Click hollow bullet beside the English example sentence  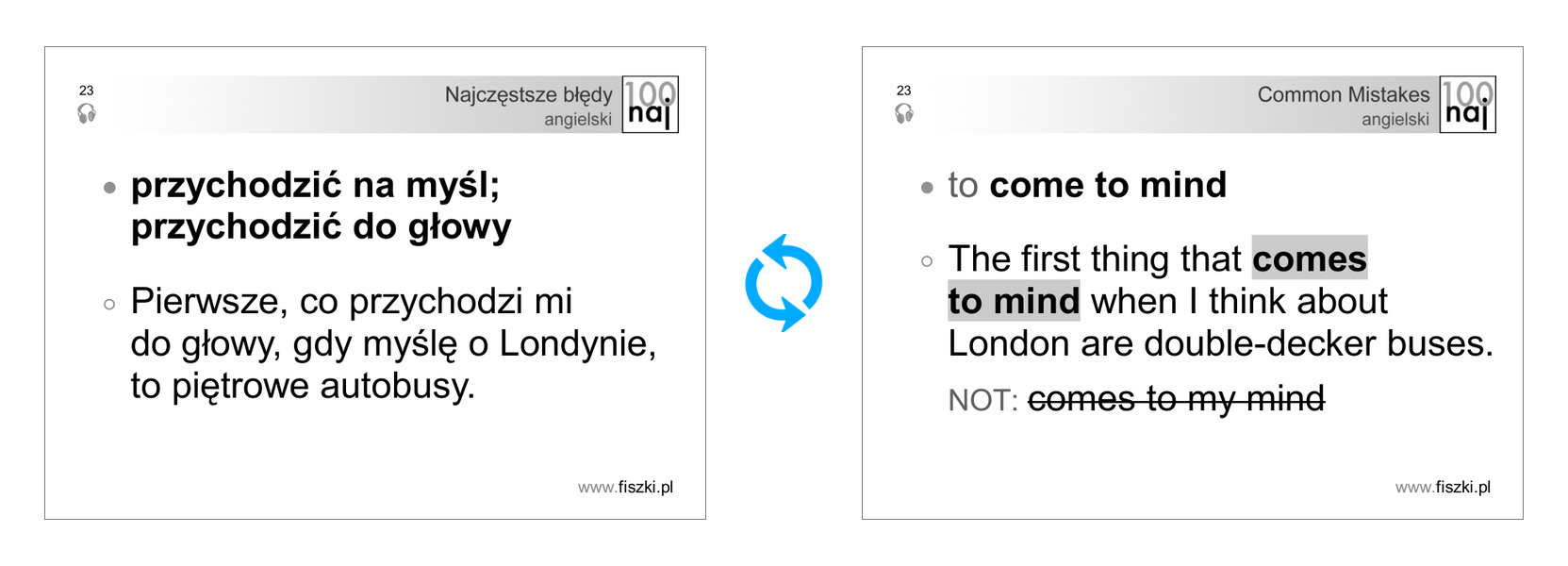[x=927, y=261]
